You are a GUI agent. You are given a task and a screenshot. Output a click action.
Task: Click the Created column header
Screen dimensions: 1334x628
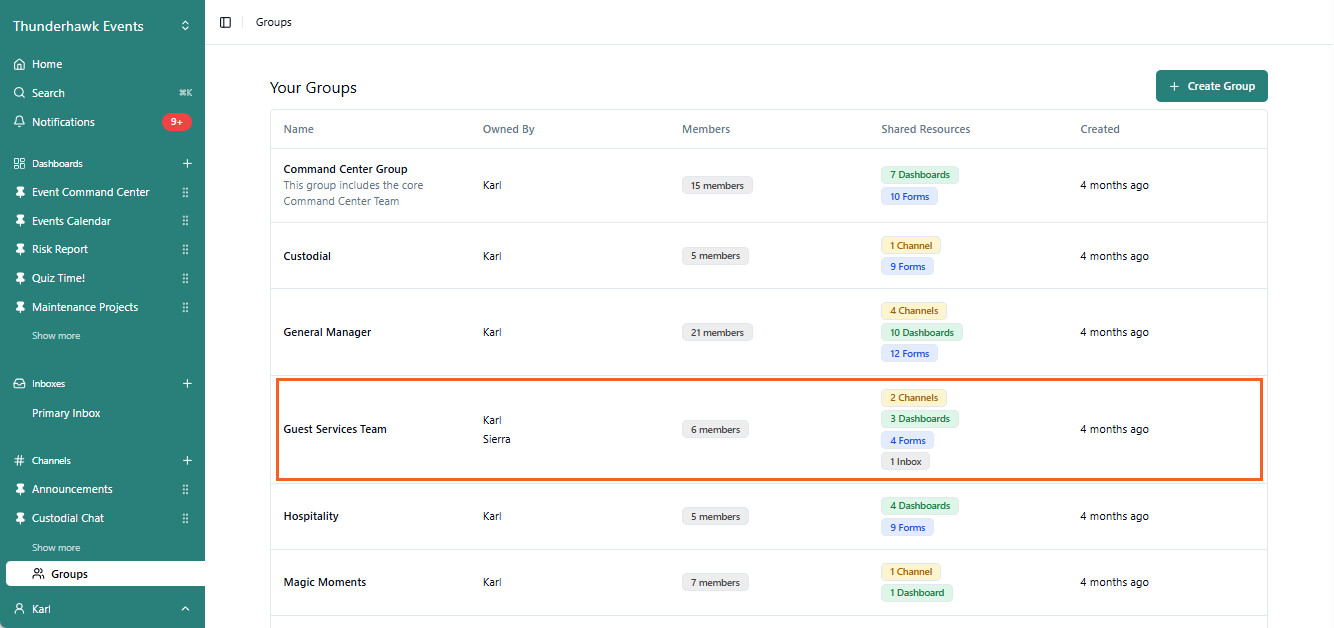(1100, 129)
